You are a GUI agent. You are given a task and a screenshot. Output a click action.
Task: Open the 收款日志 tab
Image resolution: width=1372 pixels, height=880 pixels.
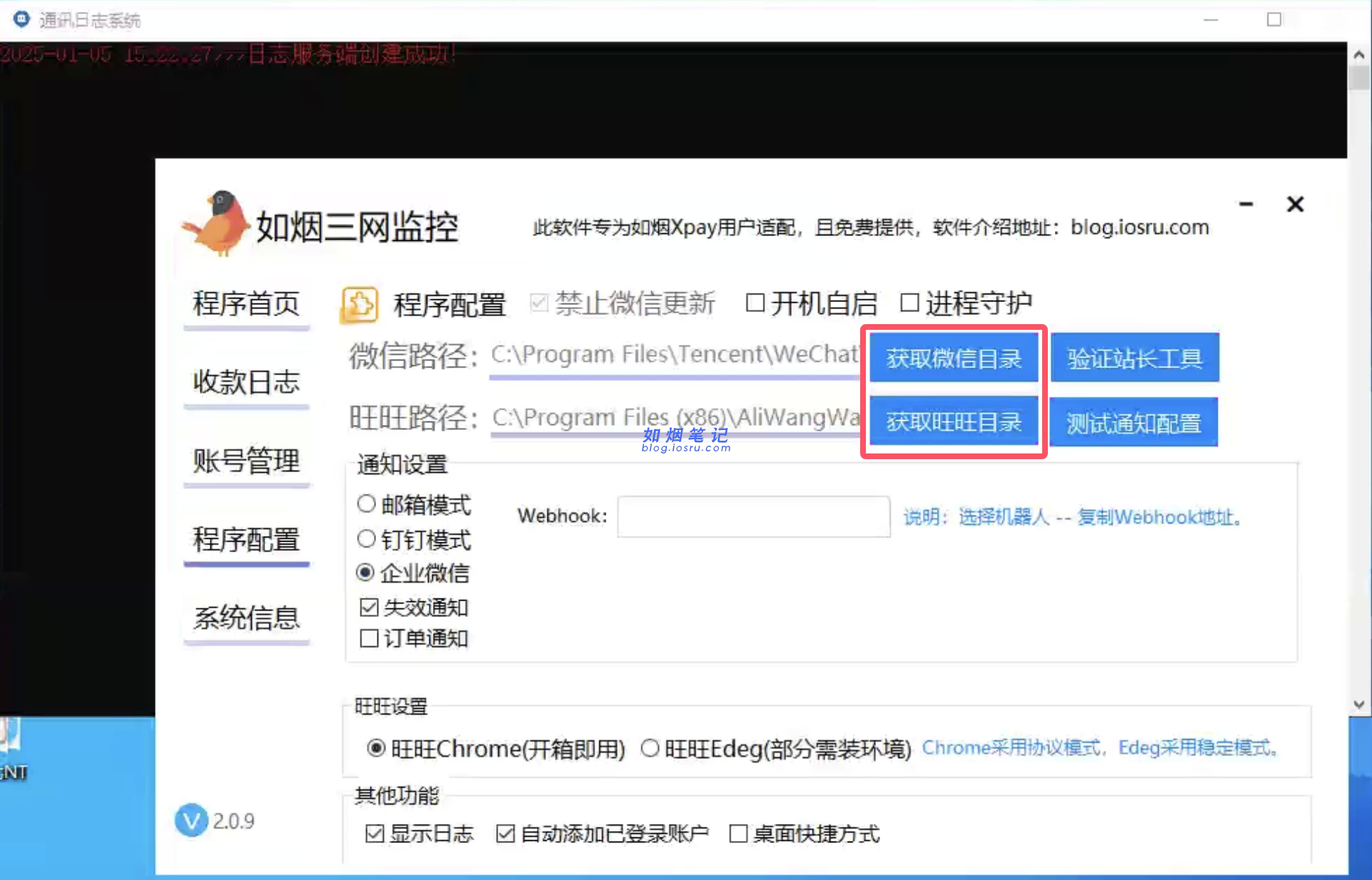coord(246,382)
